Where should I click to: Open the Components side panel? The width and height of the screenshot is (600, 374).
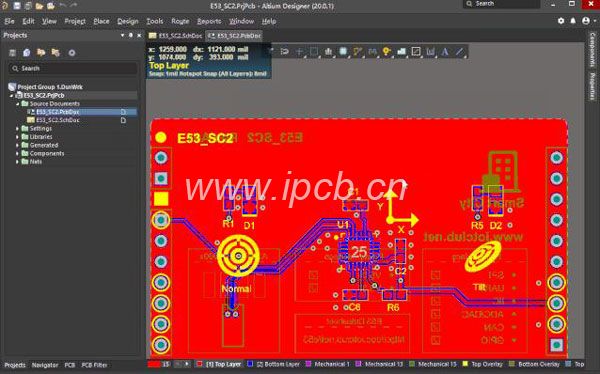(592, 50)
